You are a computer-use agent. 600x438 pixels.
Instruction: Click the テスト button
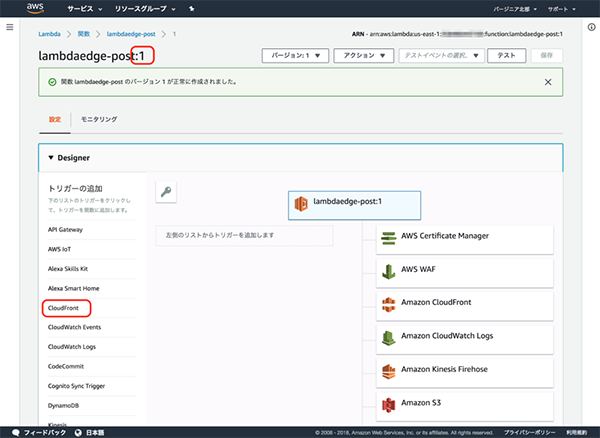click(506, 55)
